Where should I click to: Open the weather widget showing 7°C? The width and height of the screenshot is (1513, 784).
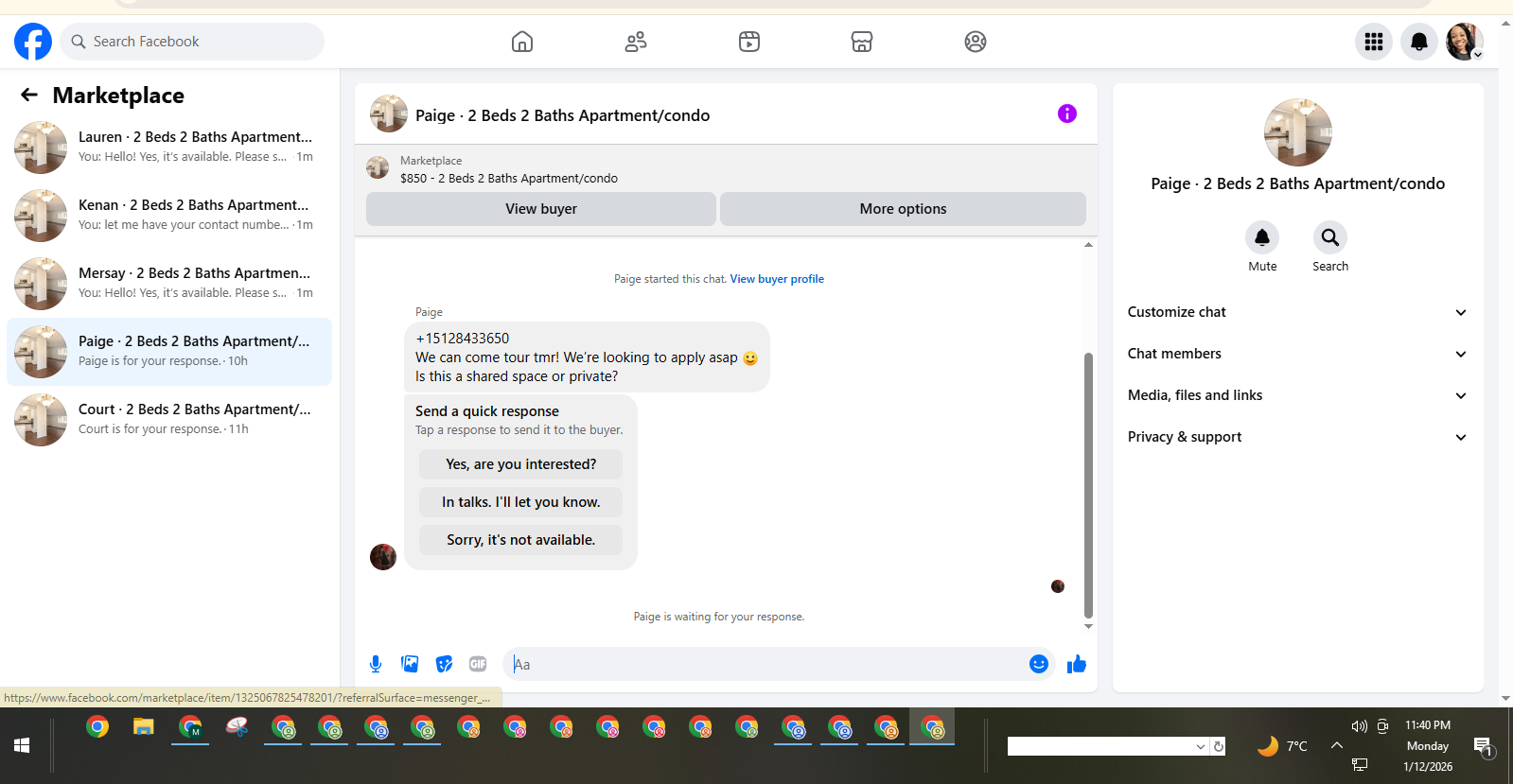tap(1282, 746)
